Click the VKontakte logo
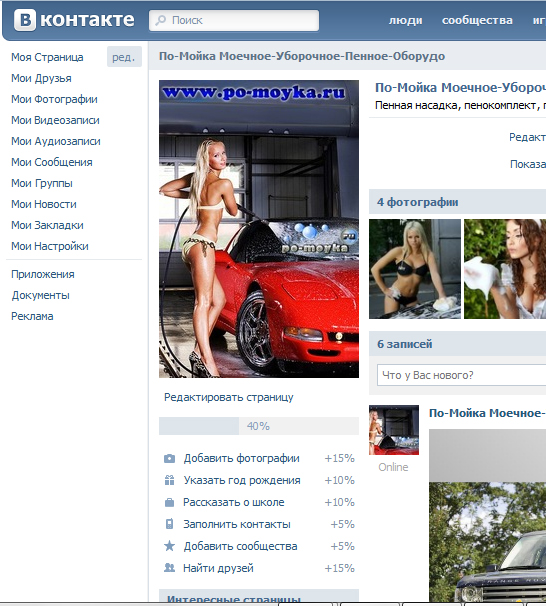 click(x=74, y=20)
